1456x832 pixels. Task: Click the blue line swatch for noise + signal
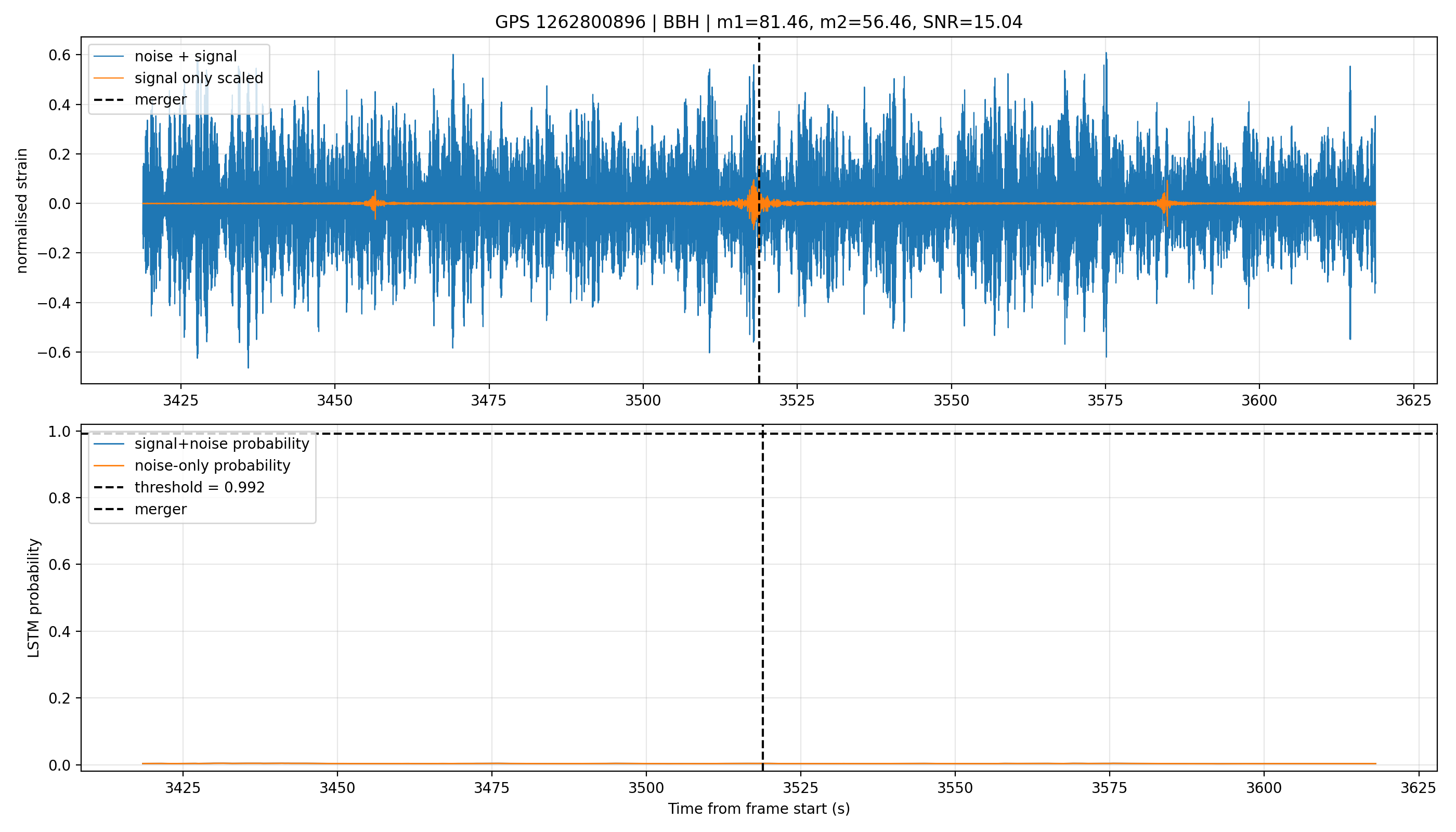[x=109, y=56]
